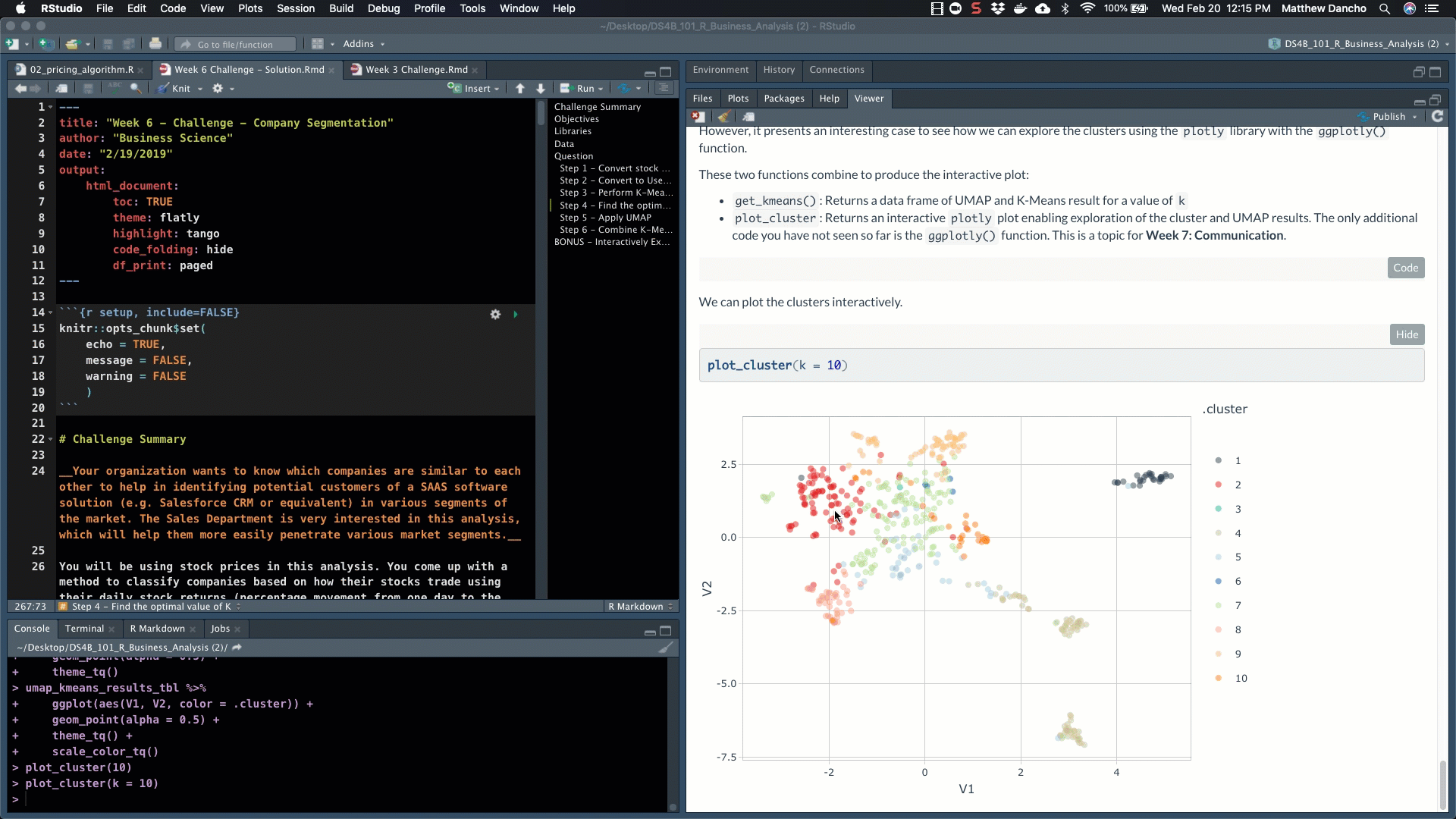This screenshot has height=819, width=1456.
Task: Click the Save current document icon in main toolbar
Action: [108, 44]
